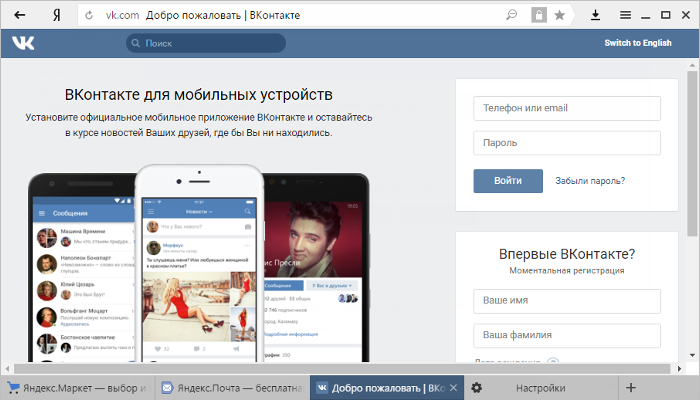Click the VK logo in the header

coord(23,43)
